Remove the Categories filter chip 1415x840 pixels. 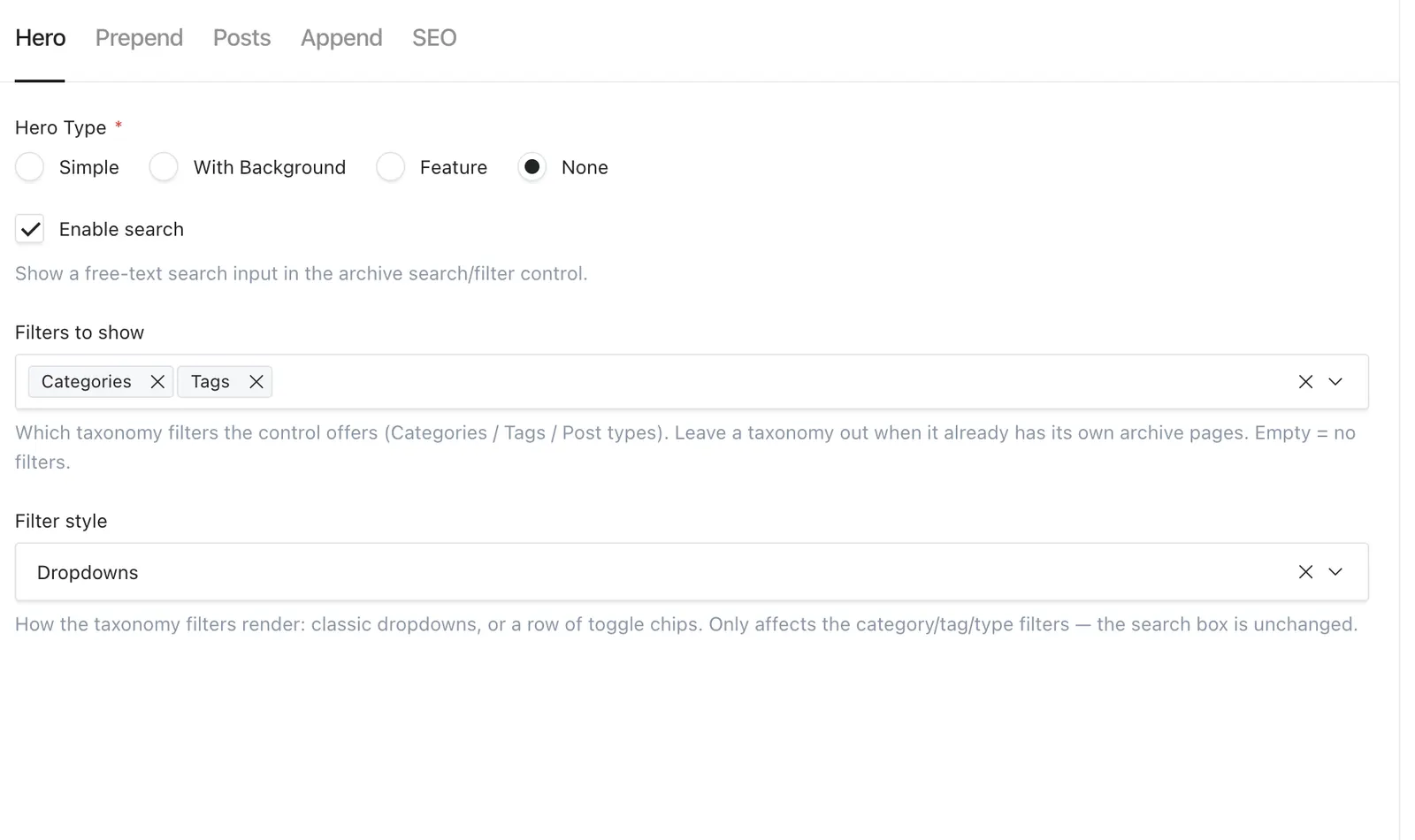point(157,382)
